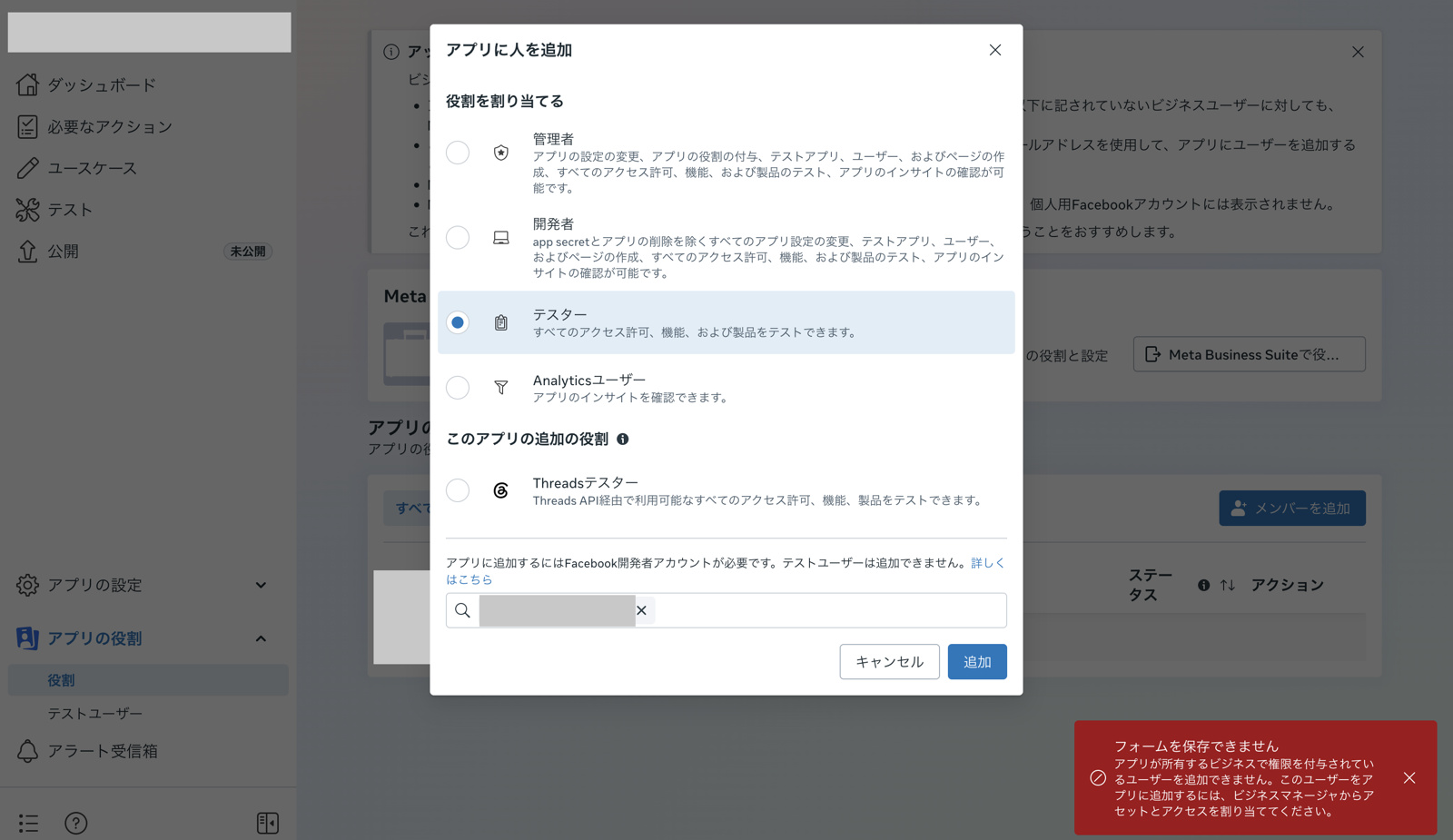Select the 開発者 role radio button
This screenshot has height=840, width=1453.
point(458,238)
